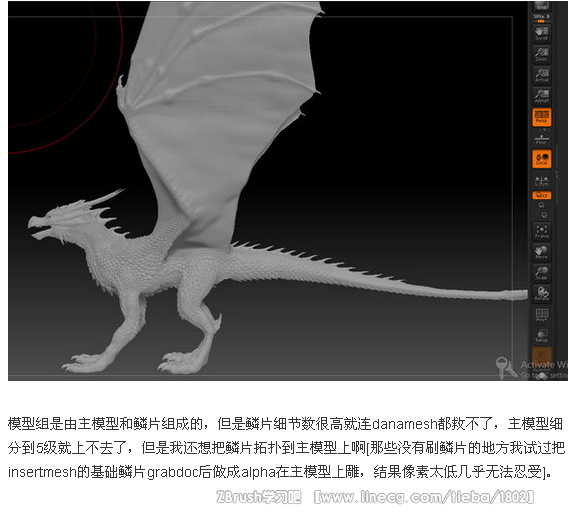Select the Zoom canvas tool
Image resolution: width=571 pixels, height=514 pixels.
pyautogui.click(x=541, y=54)
